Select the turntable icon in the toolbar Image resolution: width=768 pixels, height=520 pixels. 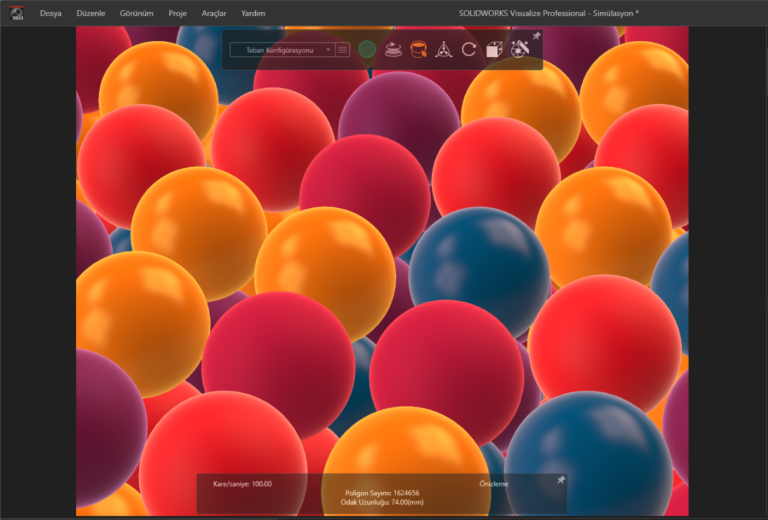tap(394, 49)
